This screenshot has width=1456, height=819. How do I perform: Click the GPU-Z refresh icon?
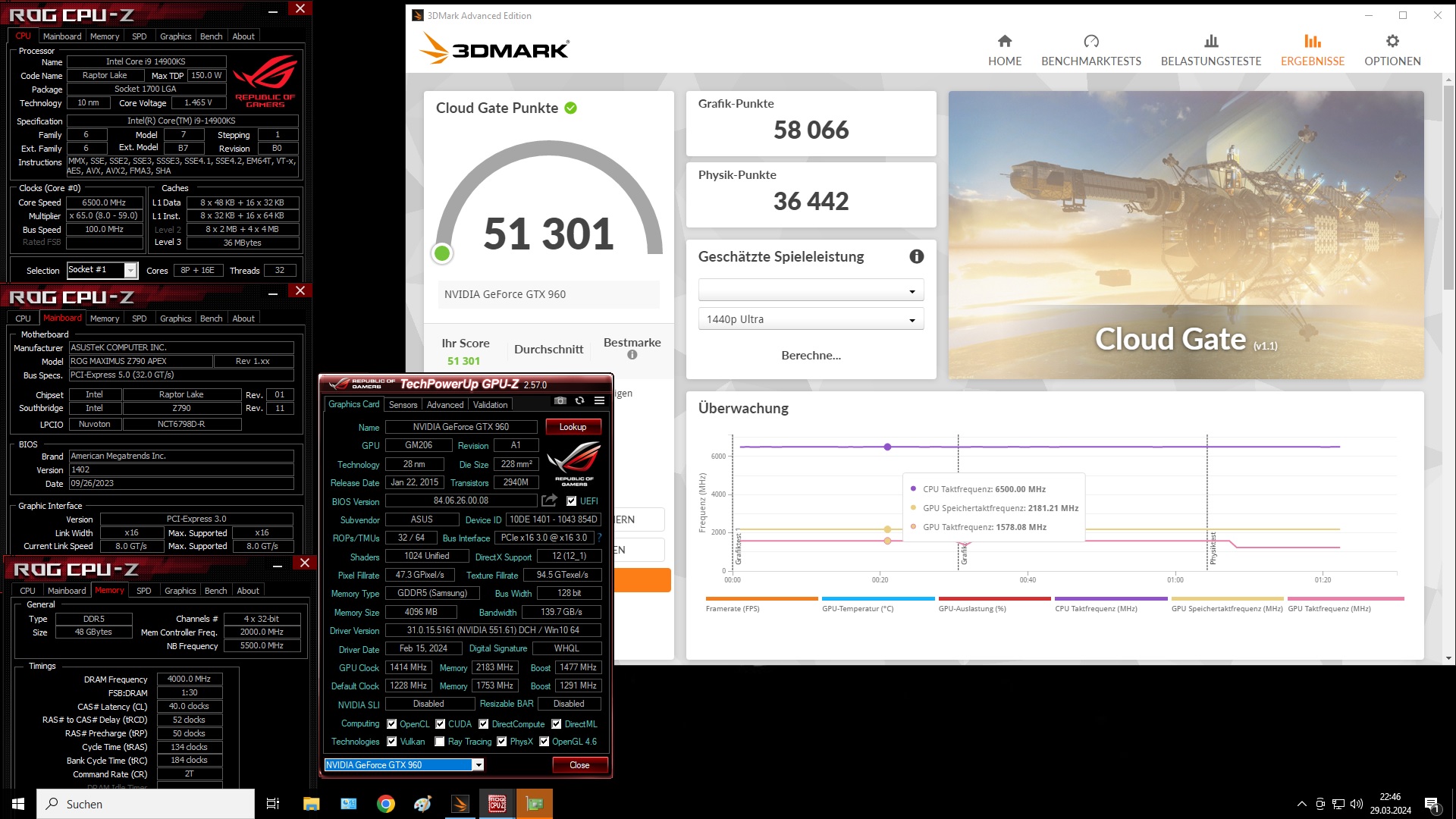pyautogui.click(x=579, y=400)
